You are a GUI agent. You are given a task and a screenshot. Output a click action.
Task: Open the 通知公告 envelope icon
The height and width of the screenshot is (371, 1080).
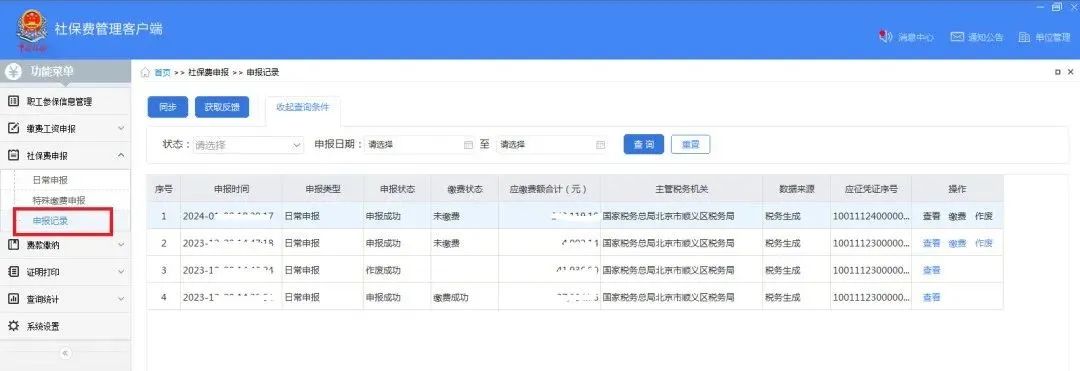tap(957, 36)
